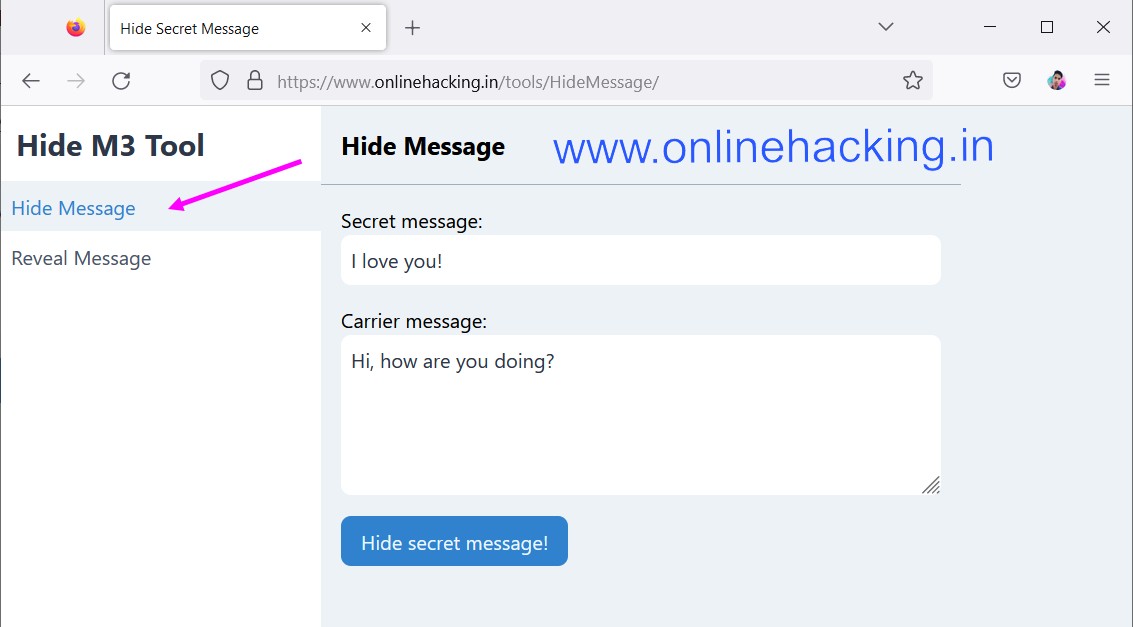Focus the Secret message input field
The width and height of the screenshot is (1133, 627).
[x=641, y=260]
